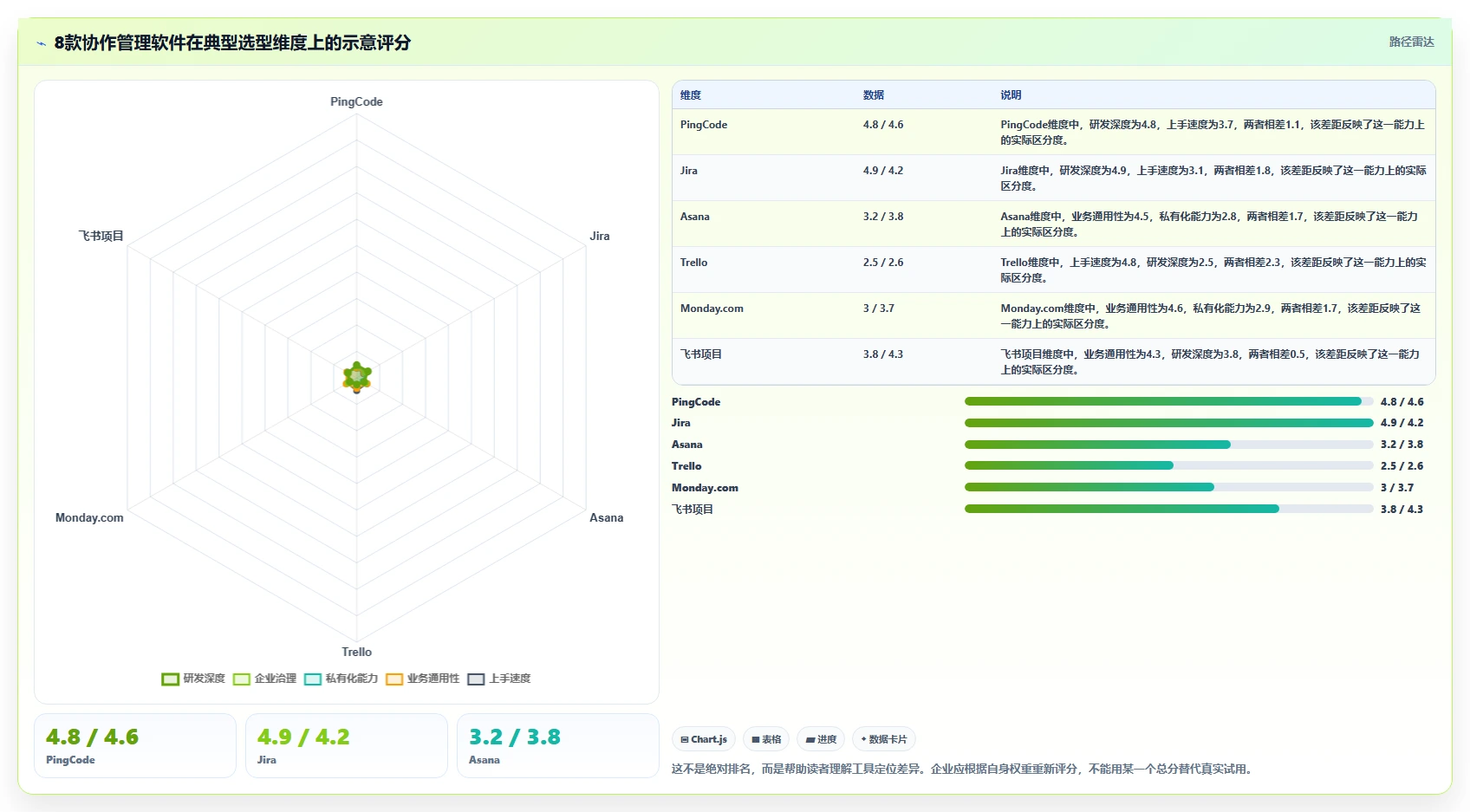This screenshot has width=1470, height=812.
Task: Click the 说明 column header
Action: coord(1011,95)
